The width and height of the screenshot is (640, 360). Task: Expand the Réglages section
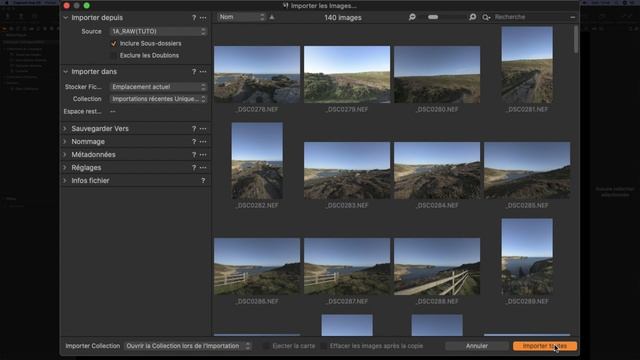click(65, 168)
